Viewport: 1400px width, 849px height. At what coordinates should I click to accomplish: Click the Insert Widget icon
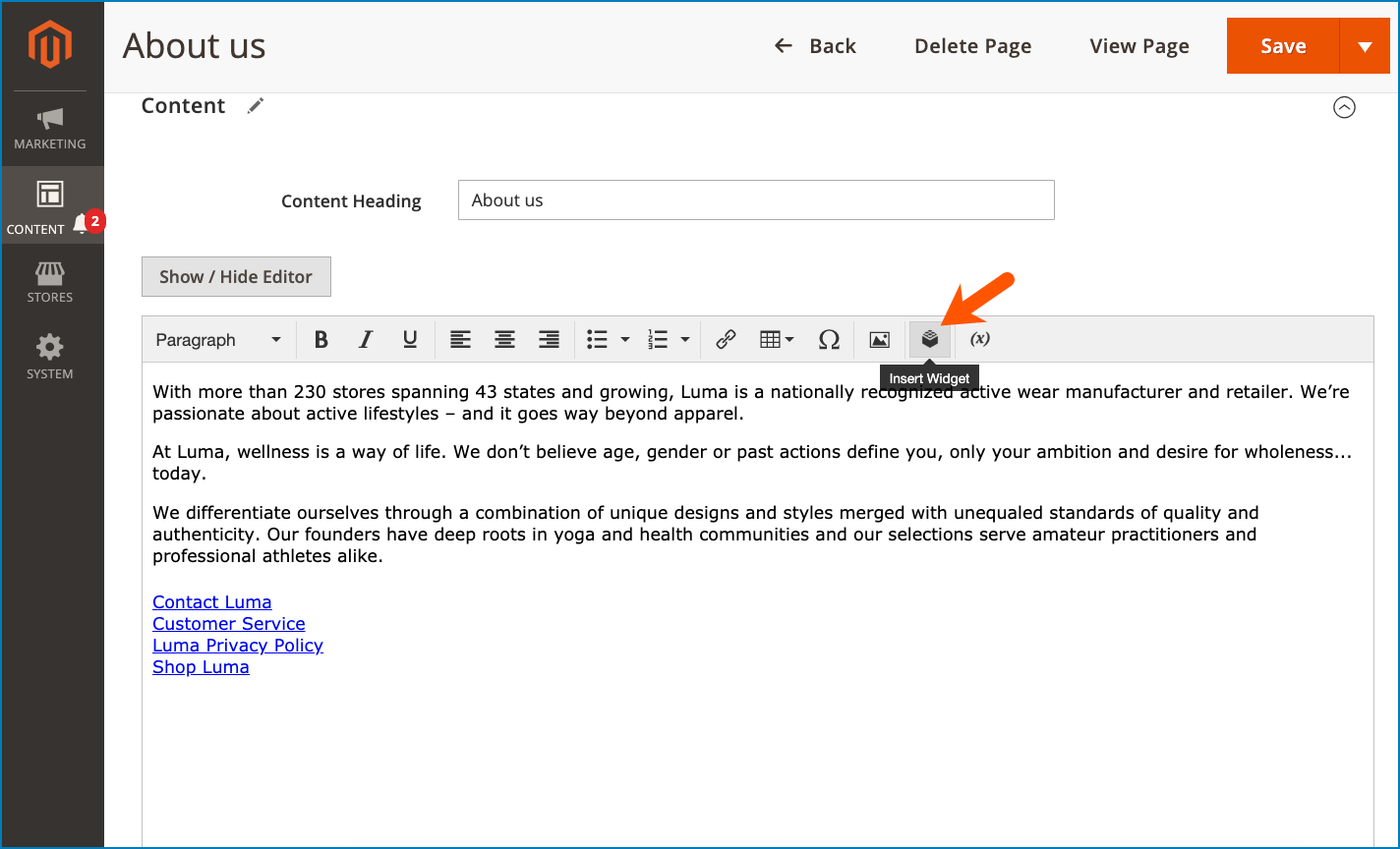[x=929, y=339]
